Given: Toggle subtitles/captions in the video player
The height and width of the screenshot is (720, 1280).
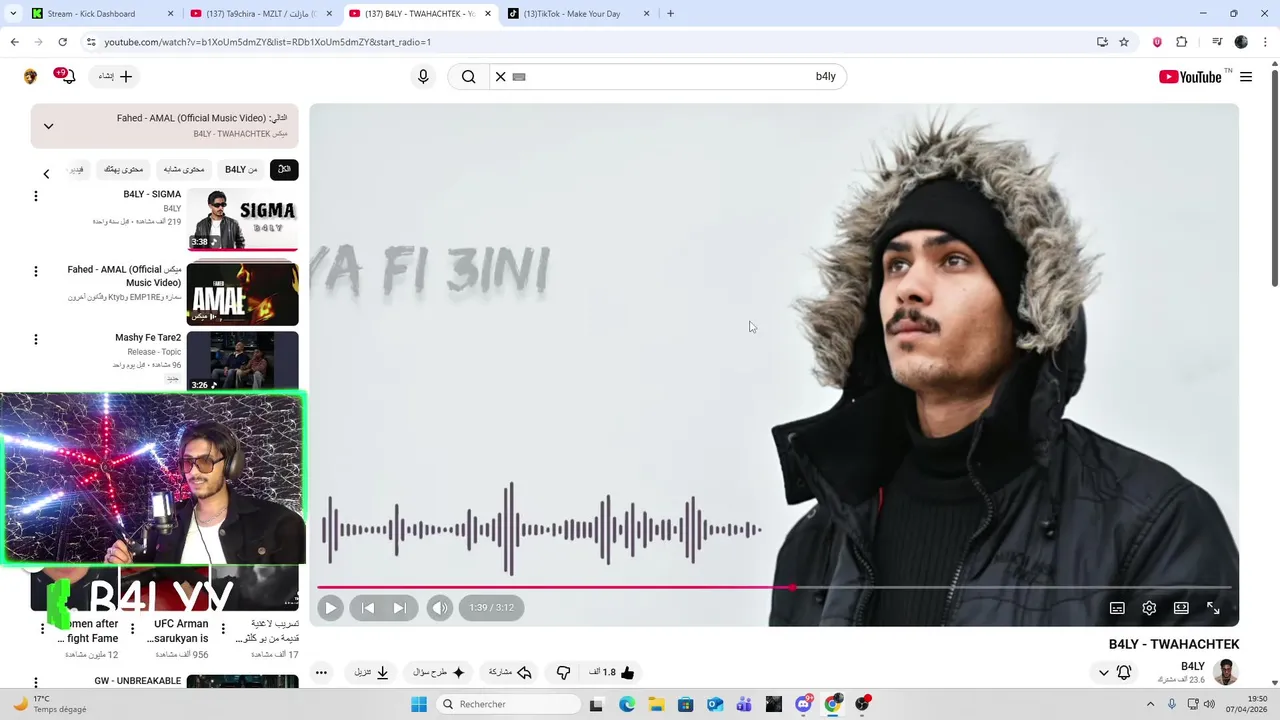Looking at the screenshot, I should tap(1117, 608).
